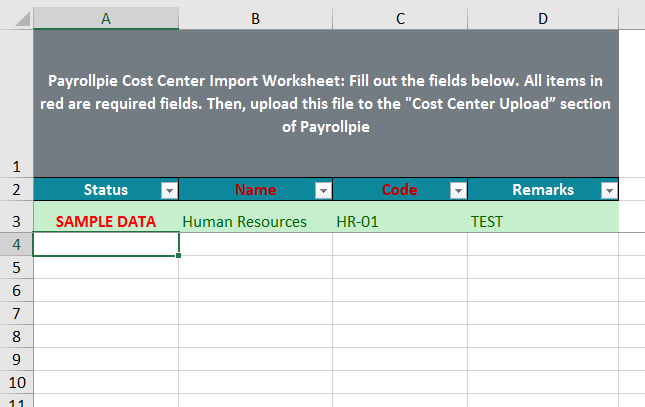
Task: Select row 3 header
Action: [x=16, y=216]
